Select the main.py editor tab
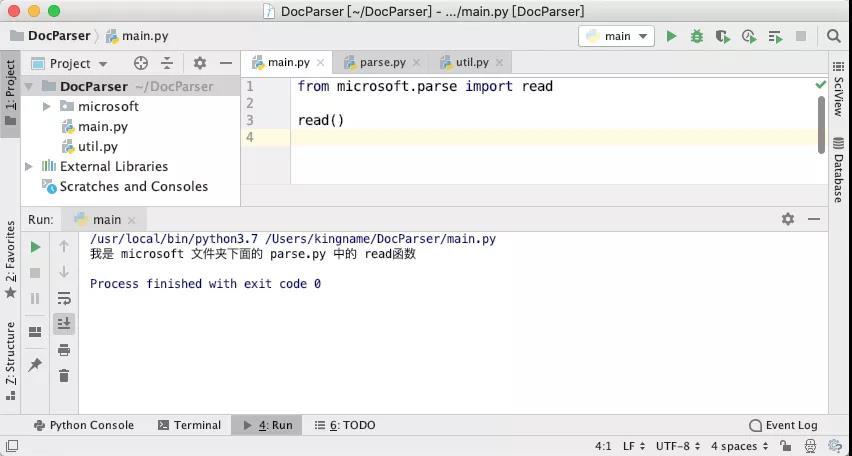852x456 pixels. 289,63
